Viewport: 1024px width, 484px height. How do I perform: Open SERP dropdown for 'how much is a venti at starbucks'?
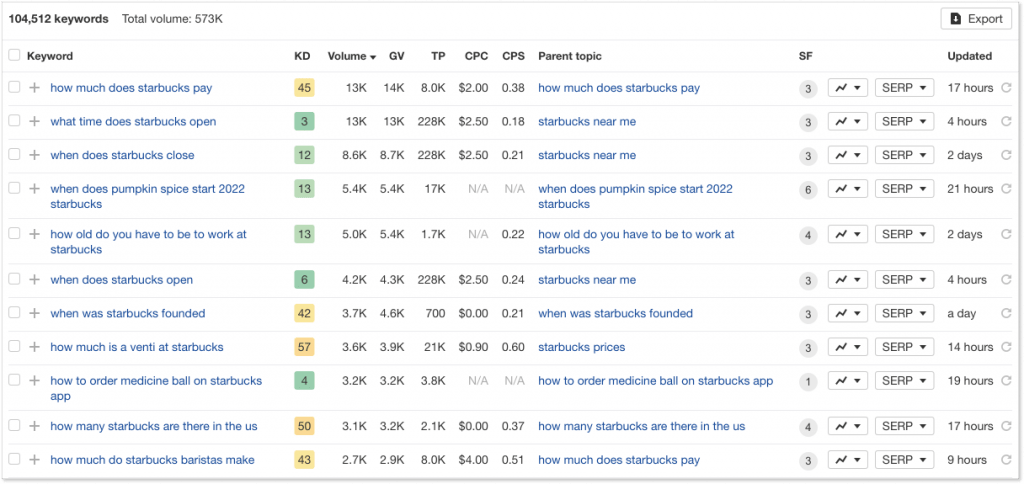coord(904,347)
